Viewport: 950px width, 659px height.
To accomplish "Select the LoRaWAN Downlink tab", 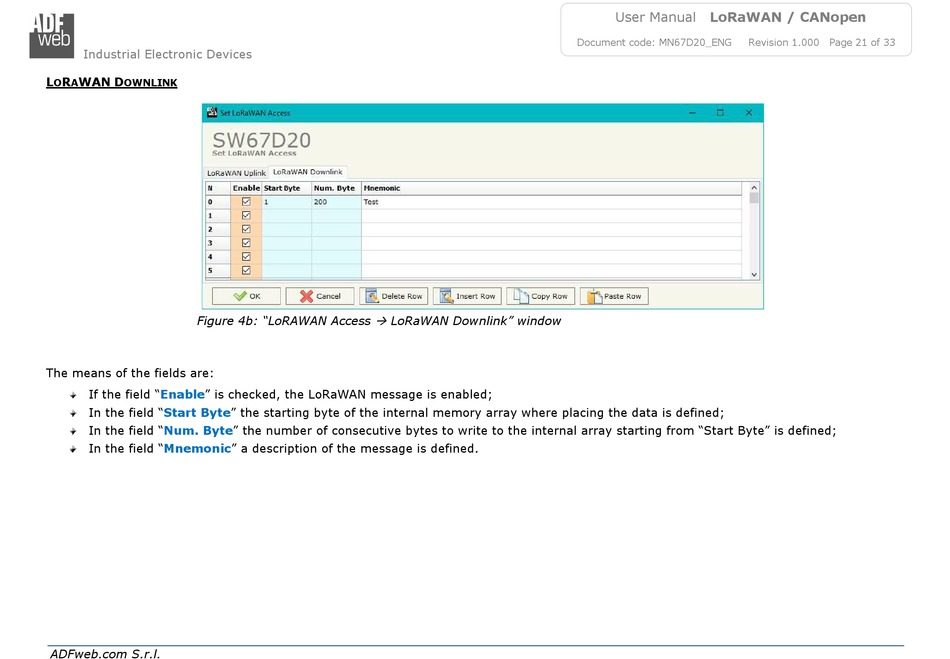I will point(308,172).
